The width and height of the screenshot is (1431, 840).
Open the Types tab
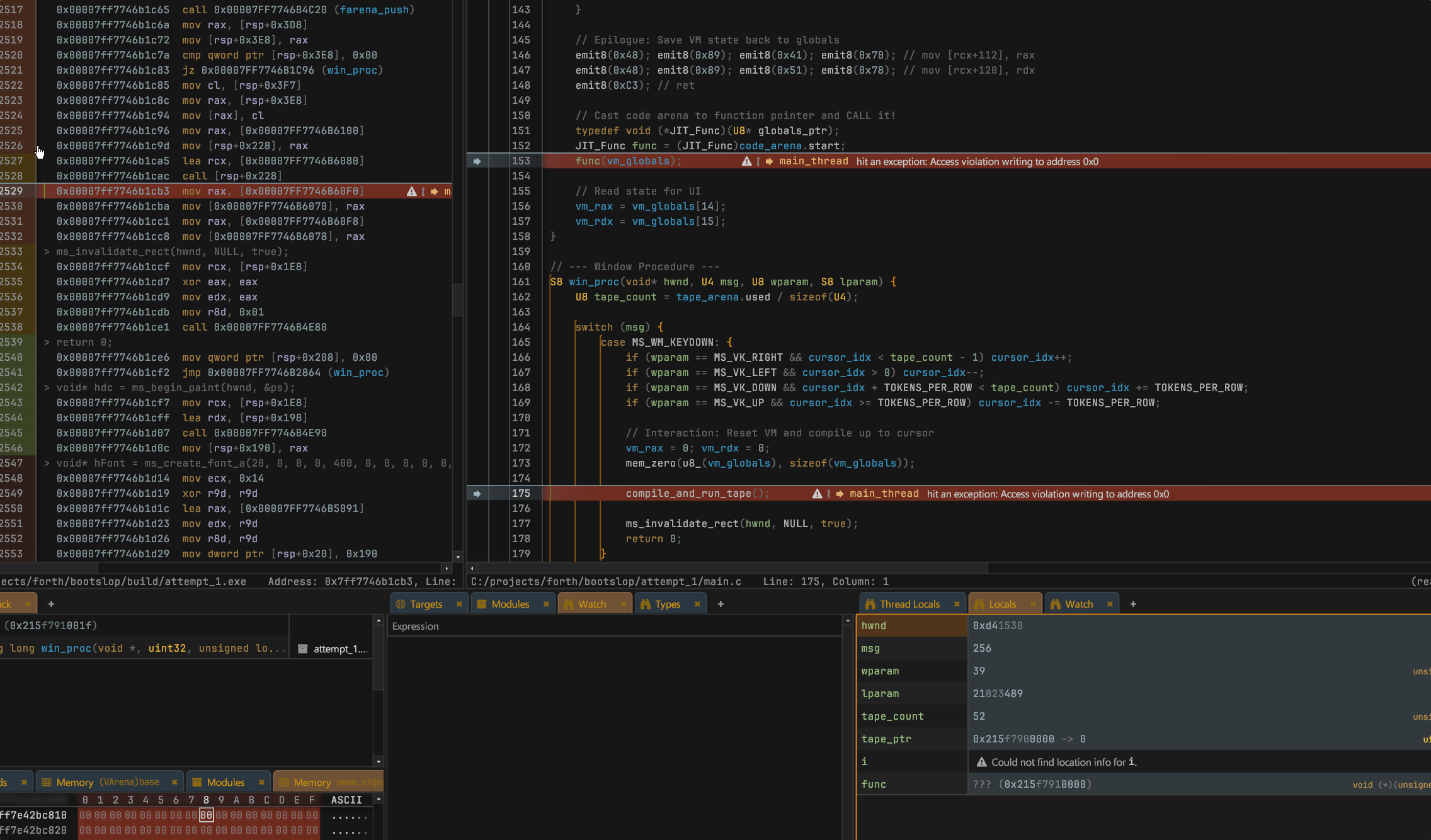(x=667, y=604)
